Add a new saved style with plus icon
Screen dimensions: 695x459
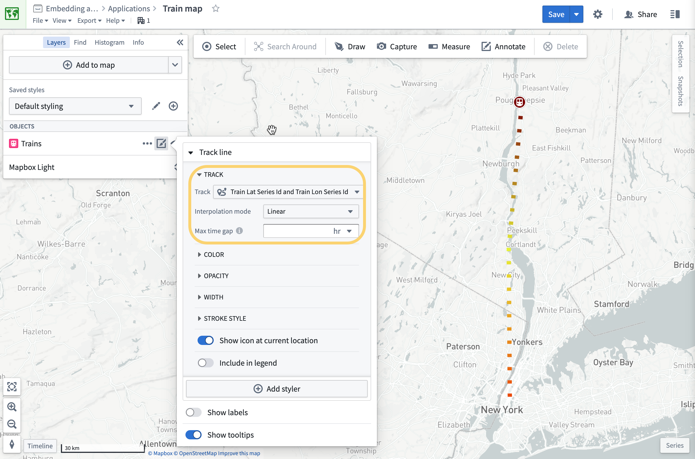point(173,106)
